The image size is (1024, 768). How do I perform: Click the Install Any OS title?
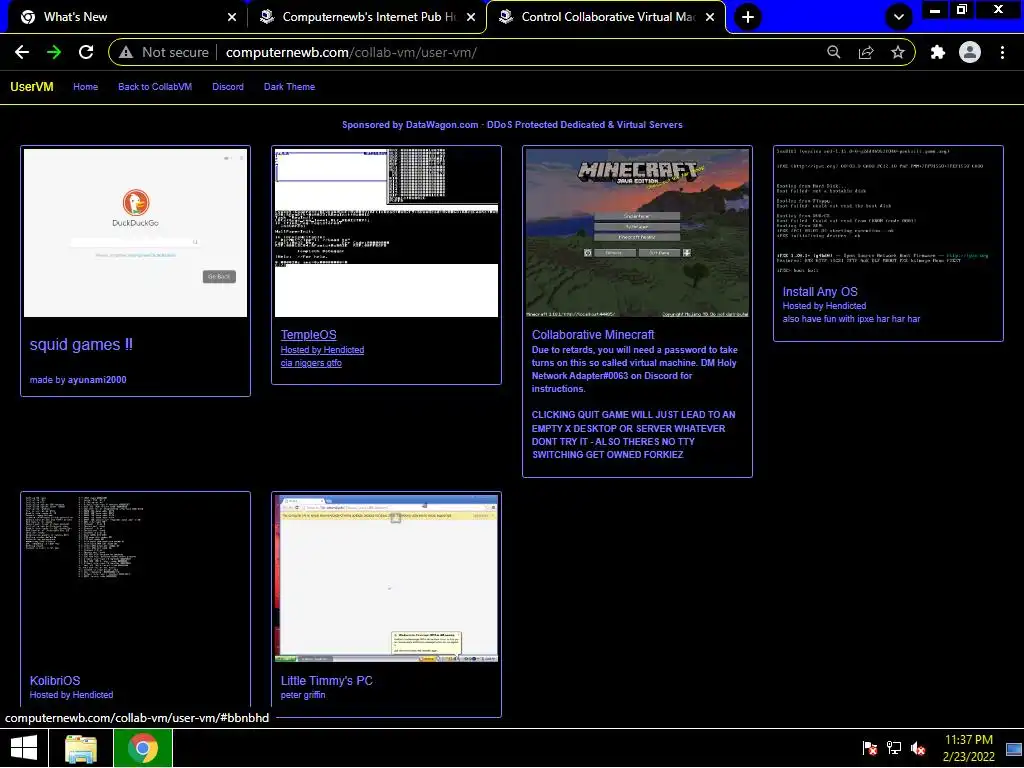coord(820,292)
